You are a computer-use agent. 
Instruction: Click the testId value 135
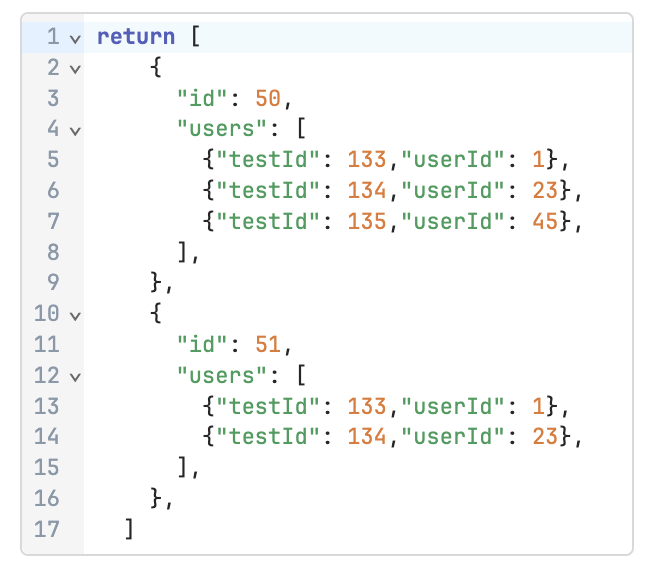coord(366,222)
